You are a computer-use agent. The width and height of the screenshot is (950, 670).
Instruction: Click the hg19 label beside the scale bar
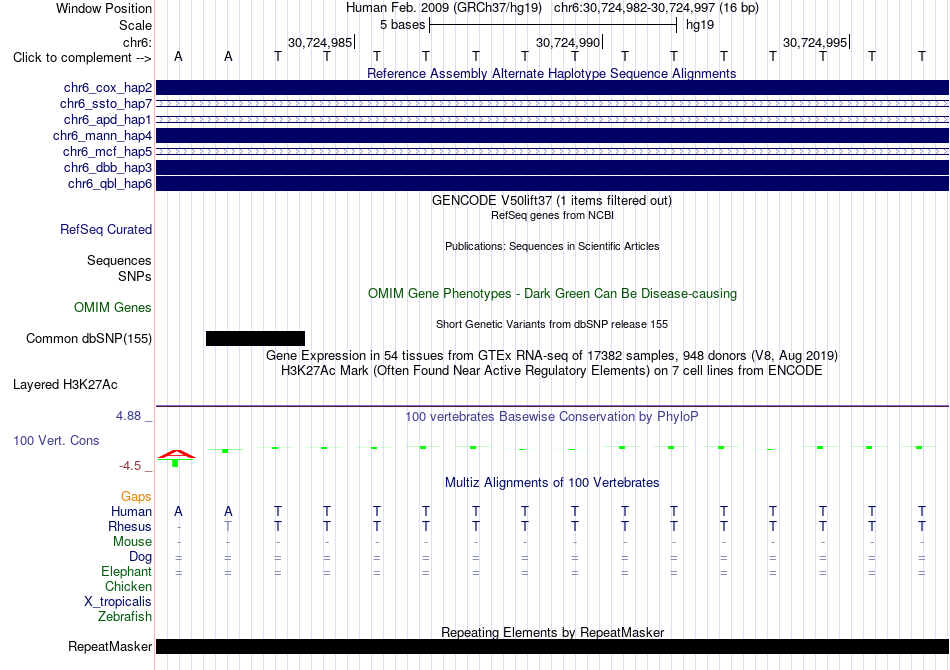click(x=700, y=25)
